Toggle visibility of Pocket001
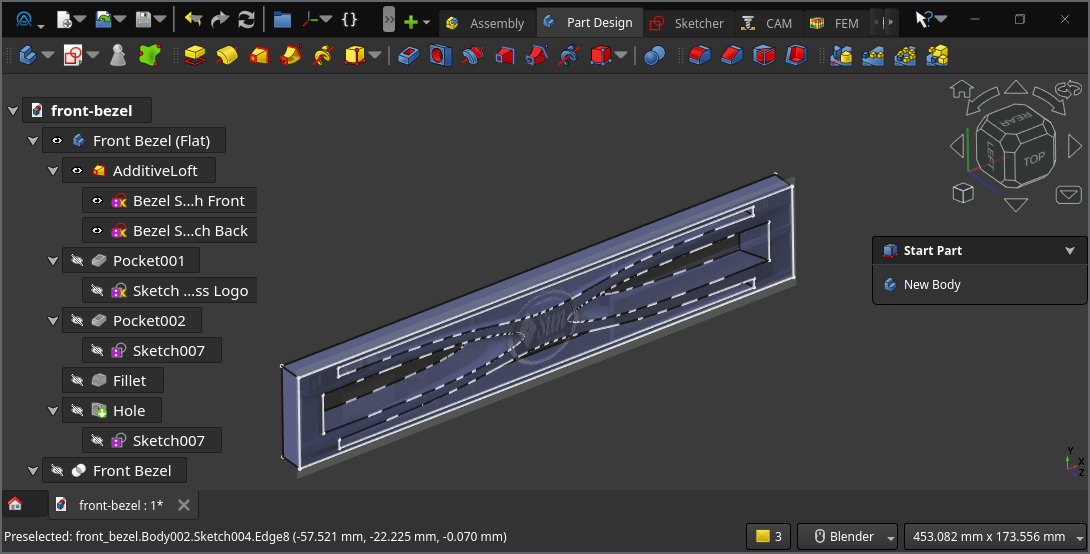Screen dimensions: 1090x554 [x=77, y=261]
